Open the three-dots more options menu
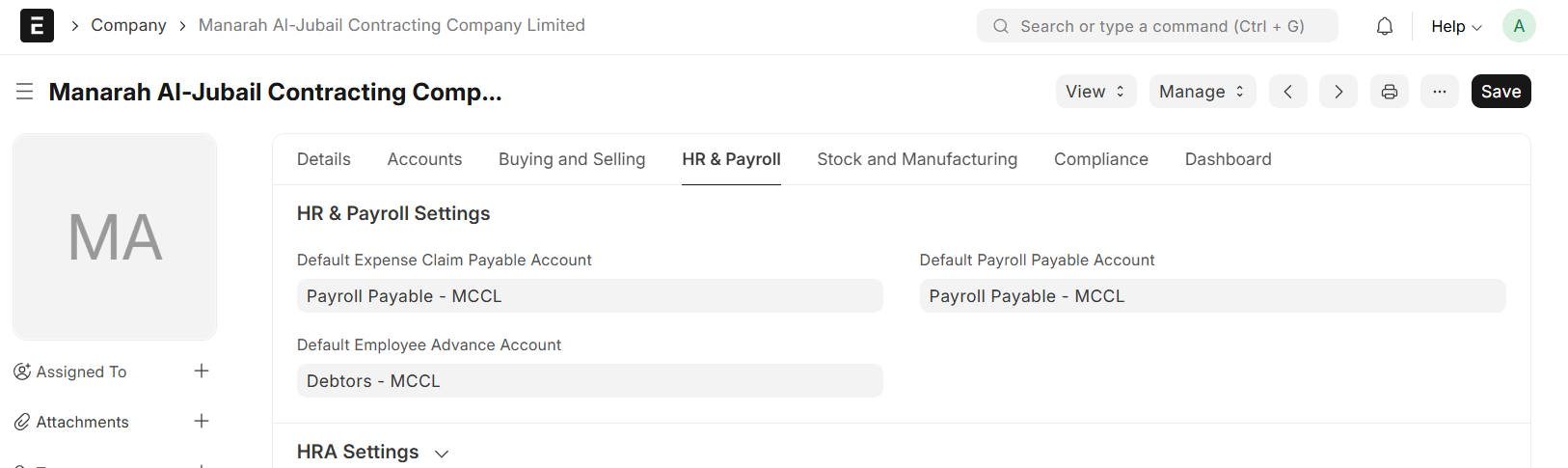This screenshot has height=468, width=1568. [1439, 92]
